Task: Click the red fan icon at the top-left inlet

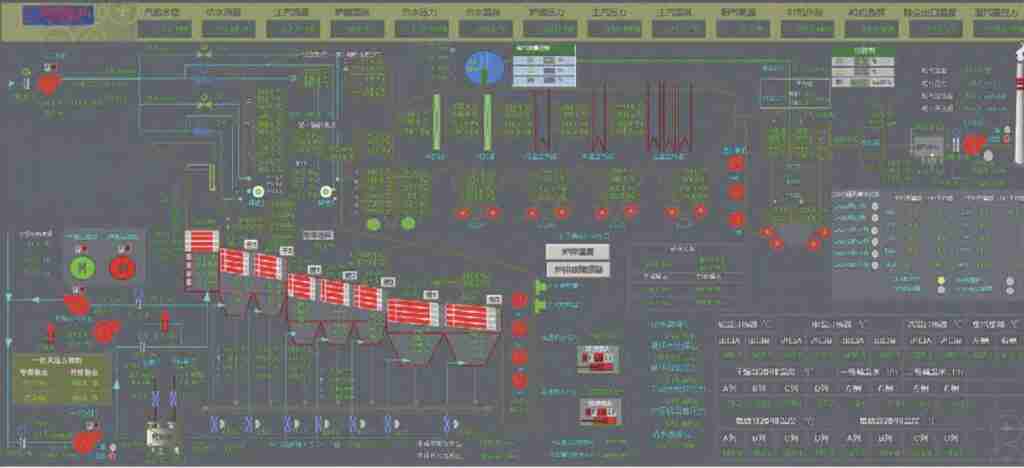Action: click(x=48, y=83)
